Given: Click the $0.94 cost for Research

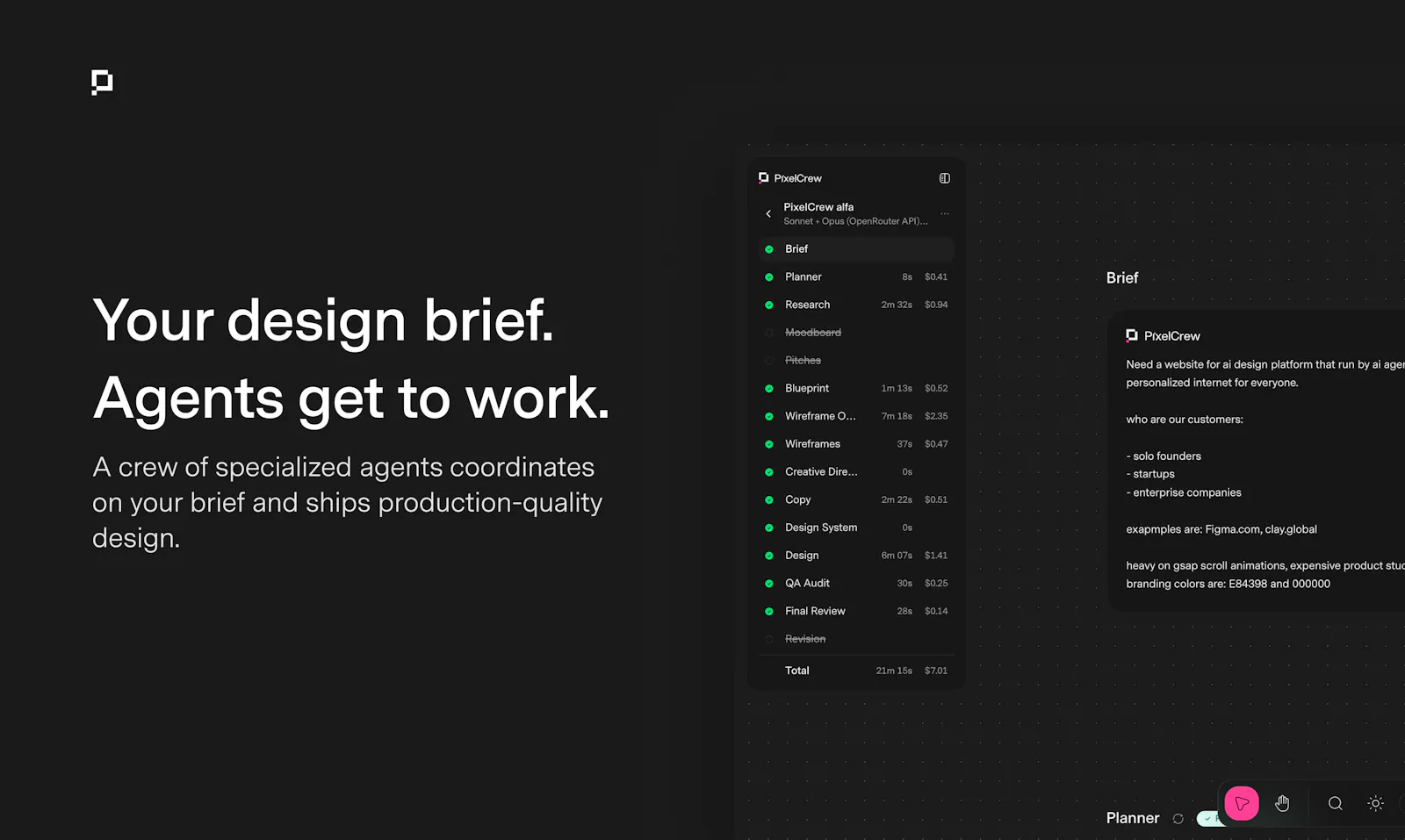Looking at the screenshot, I should point(936,305).
